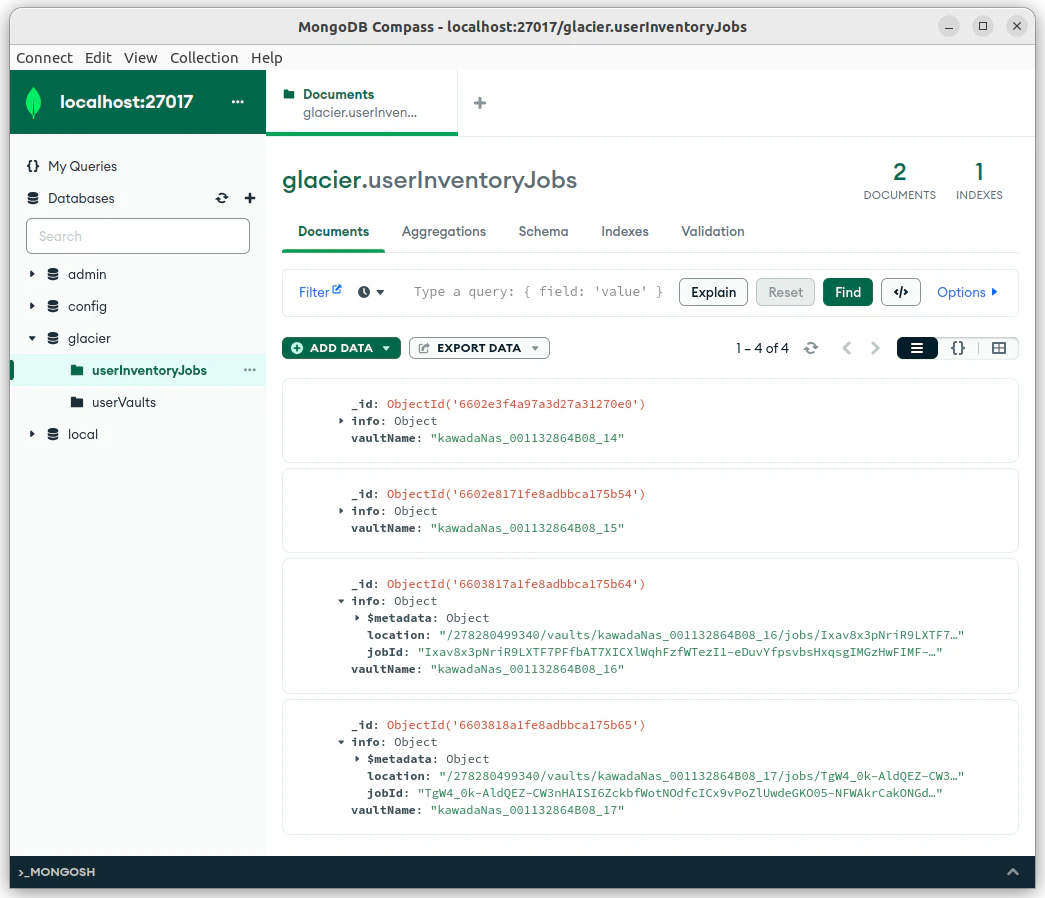Viewport: 1045px width, 898px height.
Task: Expand info object of kawadaNas_001132864B08_14 document
Action: coord(341,421)
